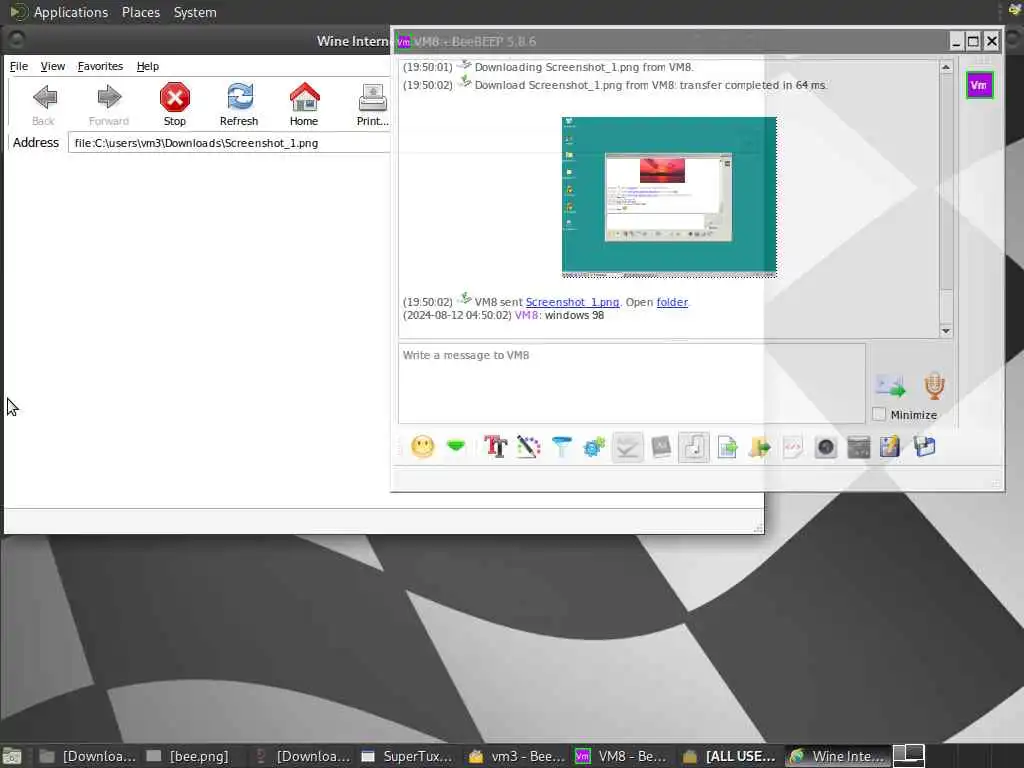The width and height of the screenshot is (1024, 768).
Task: Switch to the VM8 - Be... taskbar window
Action: [x=622, y=756]
